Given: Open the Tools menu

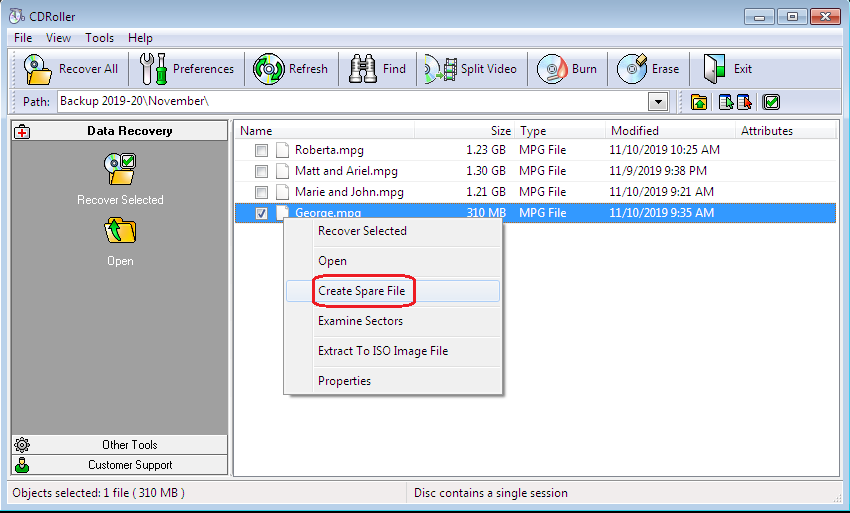Looking at the screenshot, I should (x=99, y=38).
